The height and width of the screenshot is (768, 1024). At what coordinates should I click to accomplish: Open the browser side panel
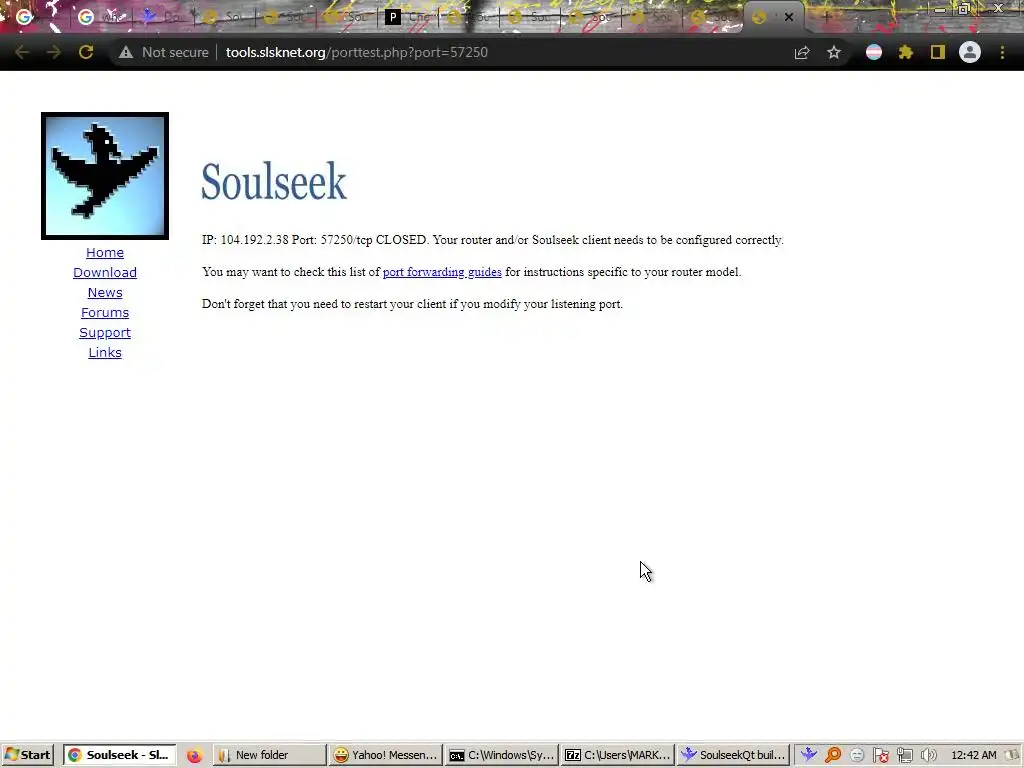coord(938,52)
